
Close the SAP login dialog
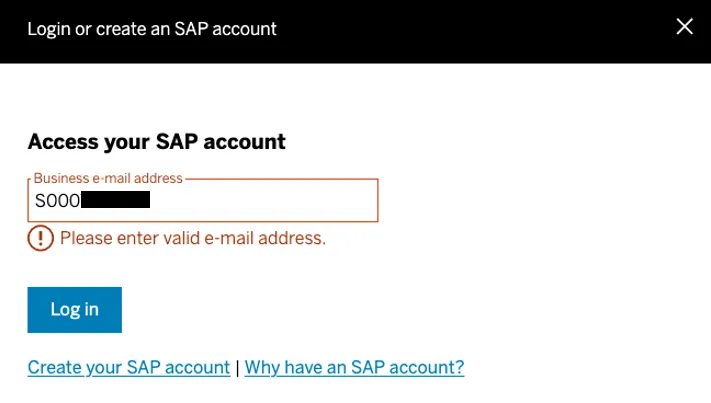tap(685, 27)
